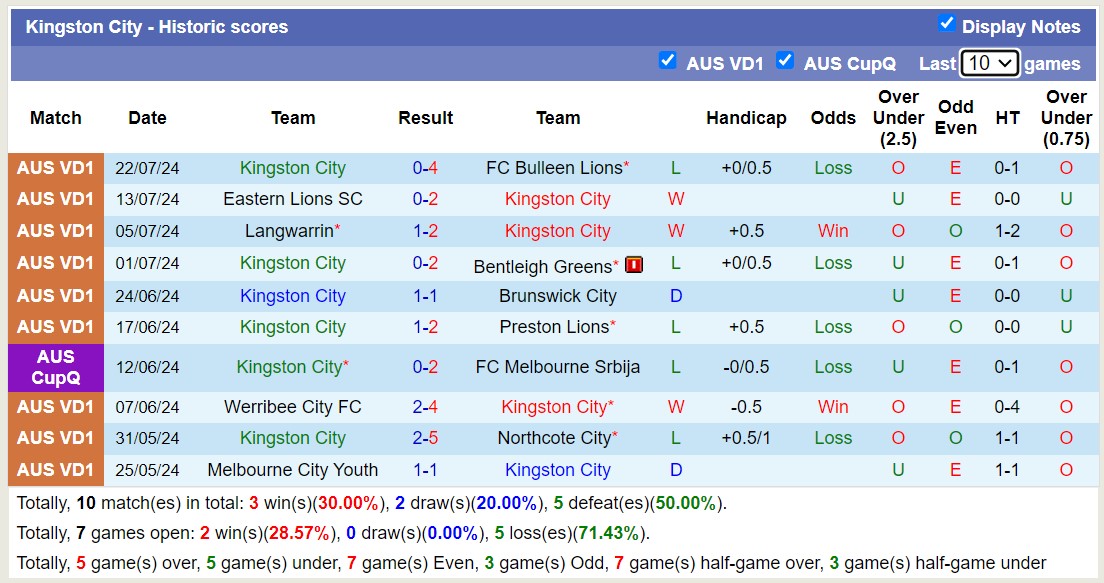1104x583 pixels.
Task: Open the FC Melbourne Srbija team page
Action: pos(557,367)
